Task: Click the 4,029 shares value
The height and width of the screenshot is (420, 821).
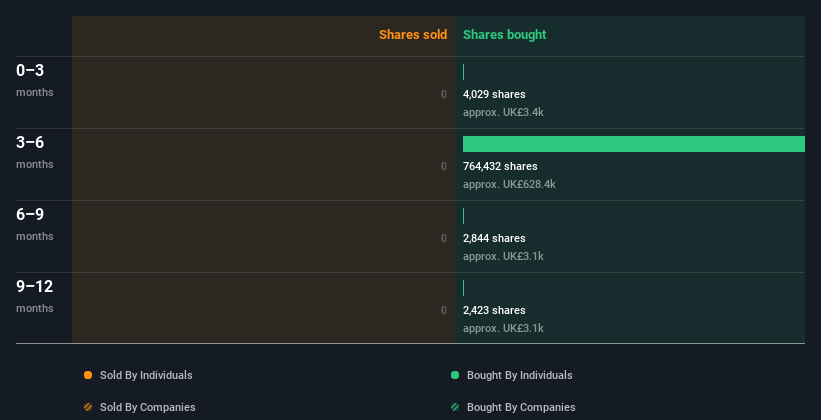Action: tap(494, 94)
